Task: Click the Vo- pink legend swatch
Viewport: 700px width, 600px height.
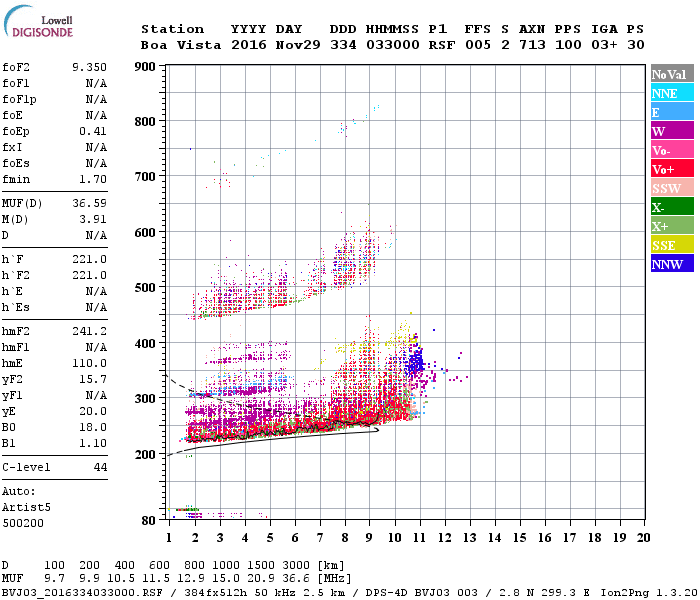Action: [672, 150]
